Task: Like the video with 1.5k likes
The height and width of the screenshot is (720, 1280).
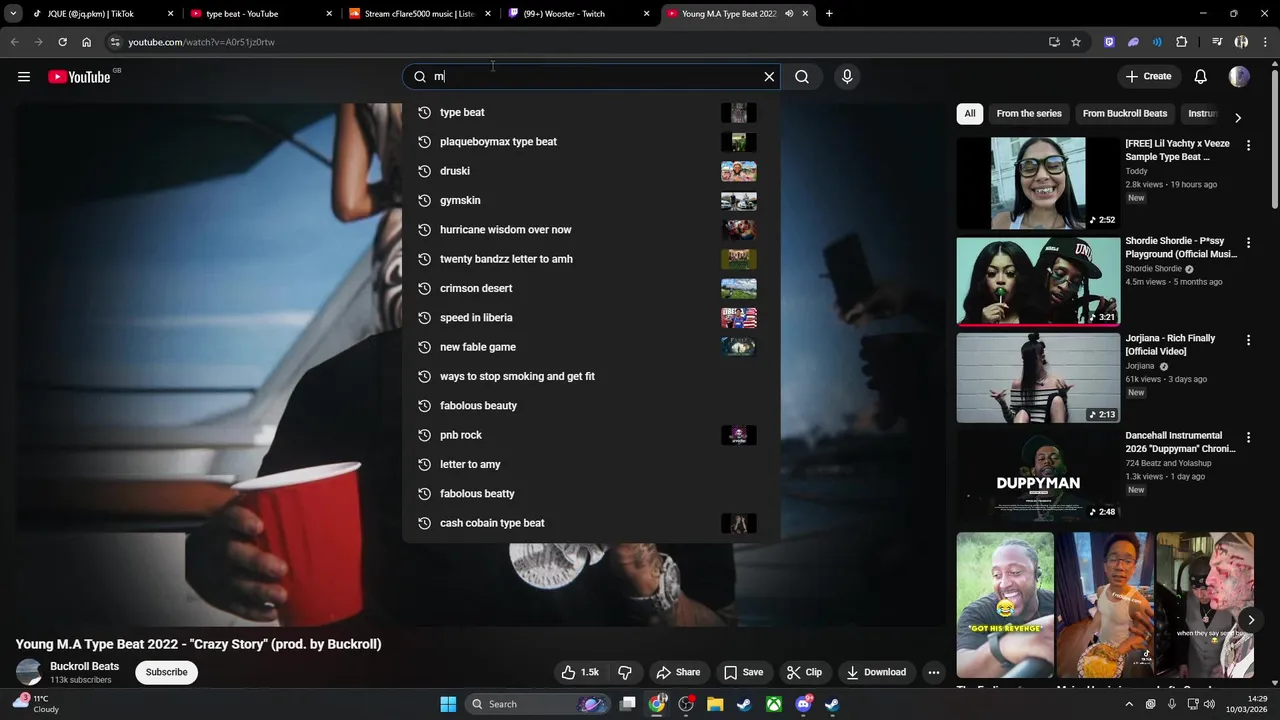Action: (x=580, y=672)
